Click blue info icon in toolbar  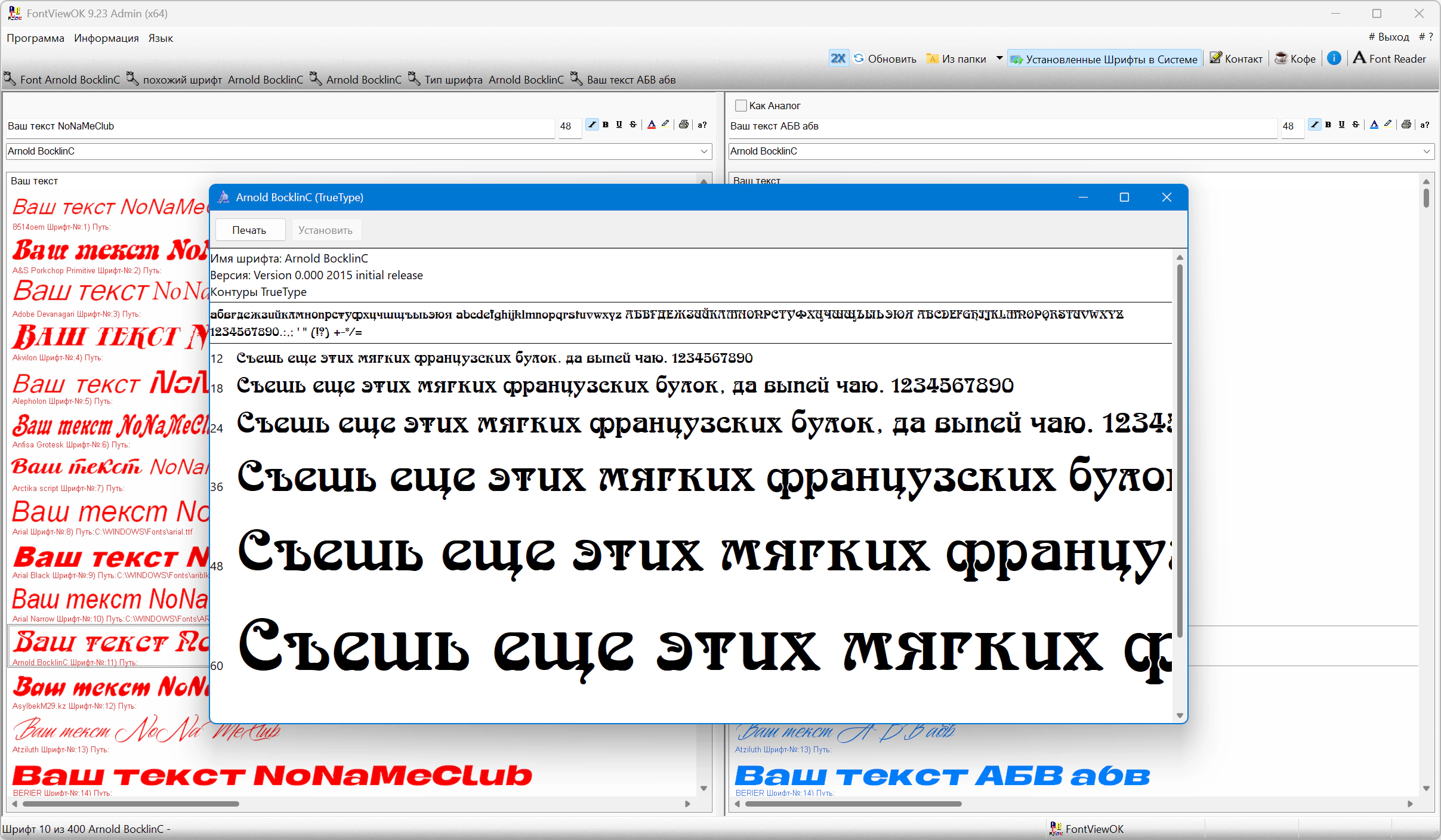click(1334, 58)
